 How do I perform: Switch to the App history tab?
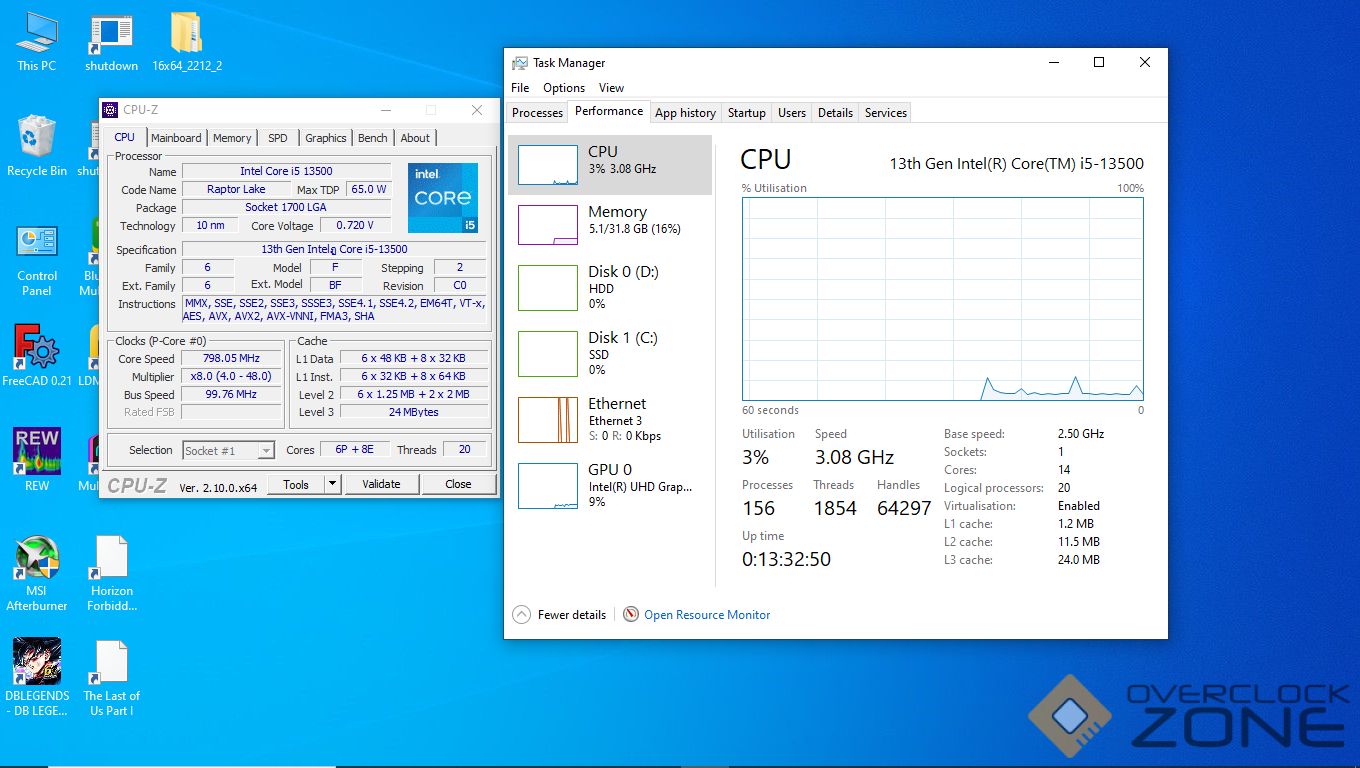click(685, 113)
